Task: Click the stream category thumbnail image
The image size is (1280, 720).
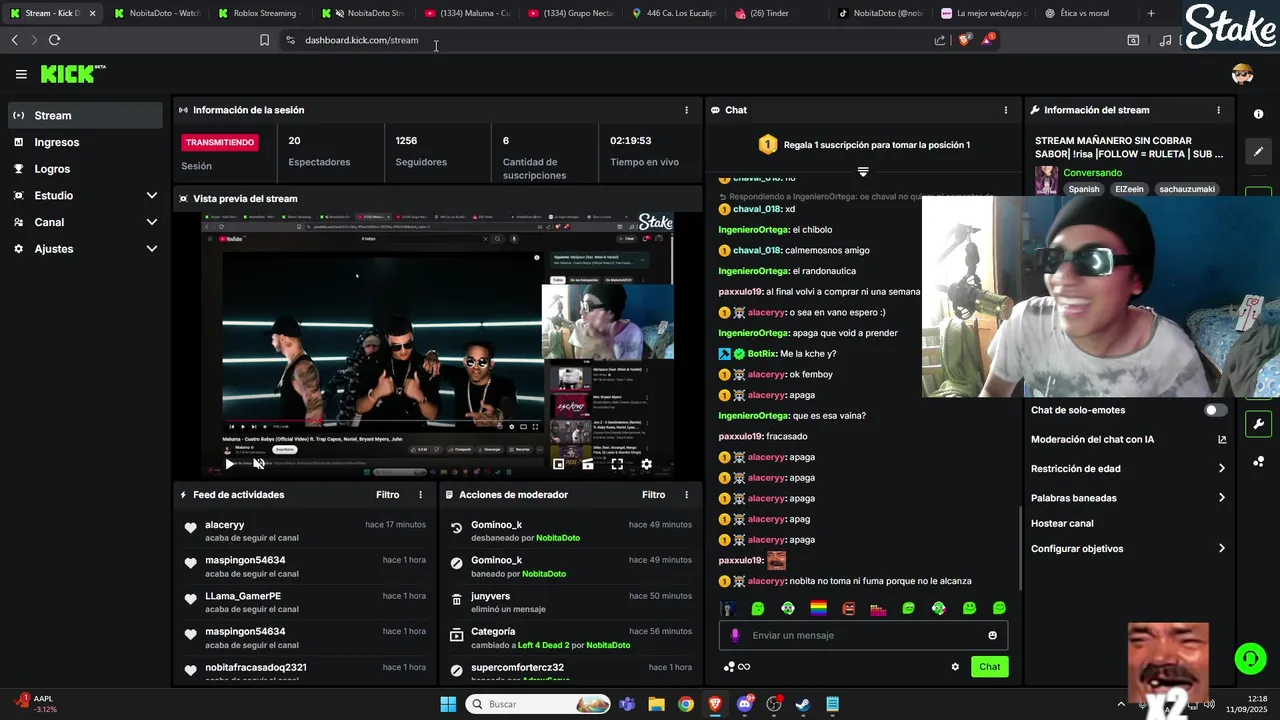Action: 1046,181
